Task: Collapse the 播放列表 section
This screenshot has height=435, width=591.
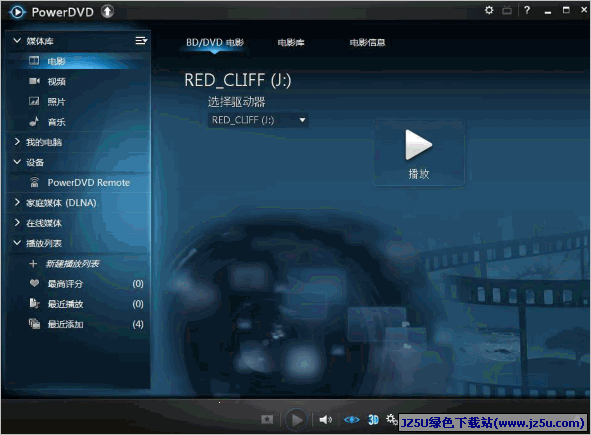Action: (x=17, y=243)
